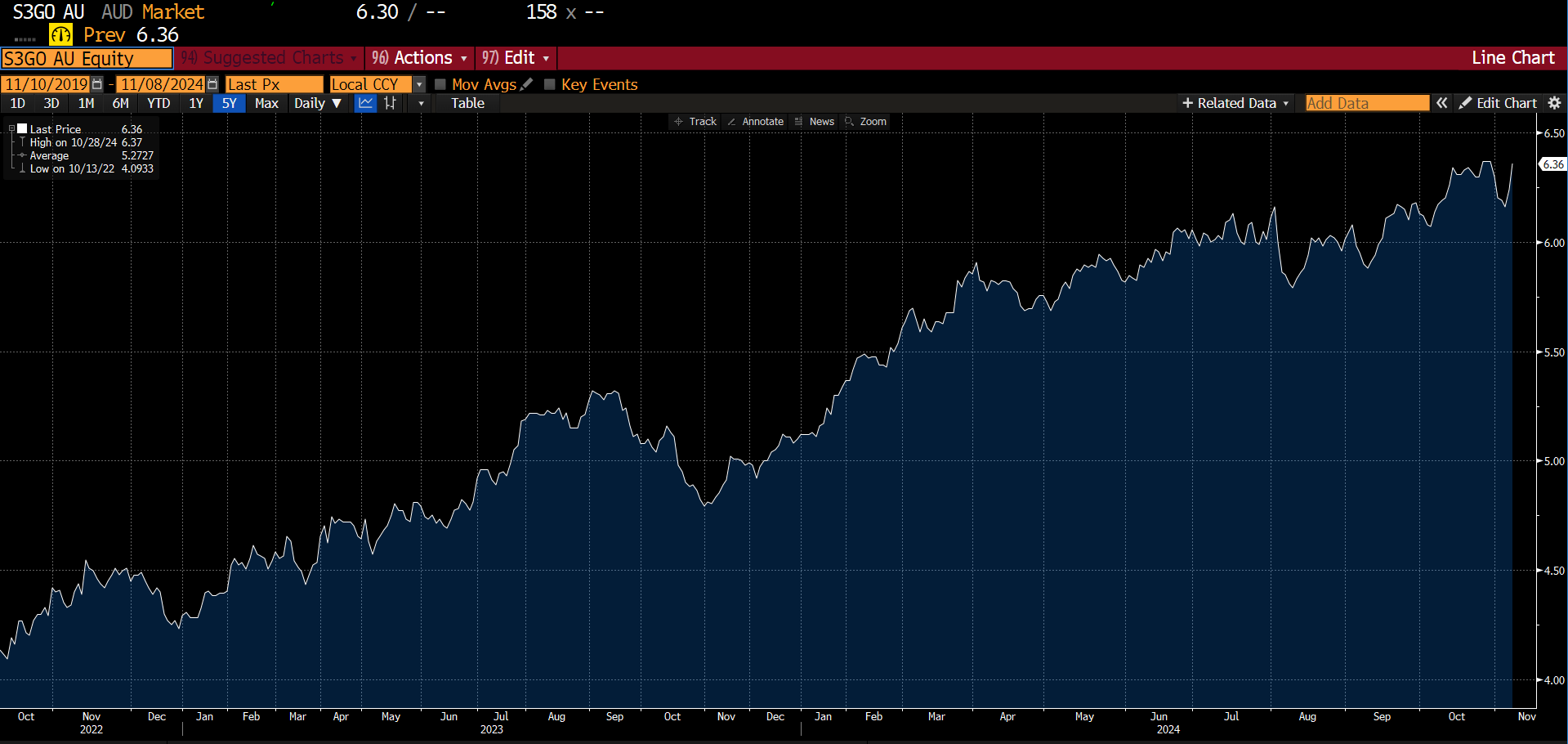Collapse panel with double chevron icon
The height and width of the screenshot is (744, 1568).
pyautogui.click(x=1442, y=103)
